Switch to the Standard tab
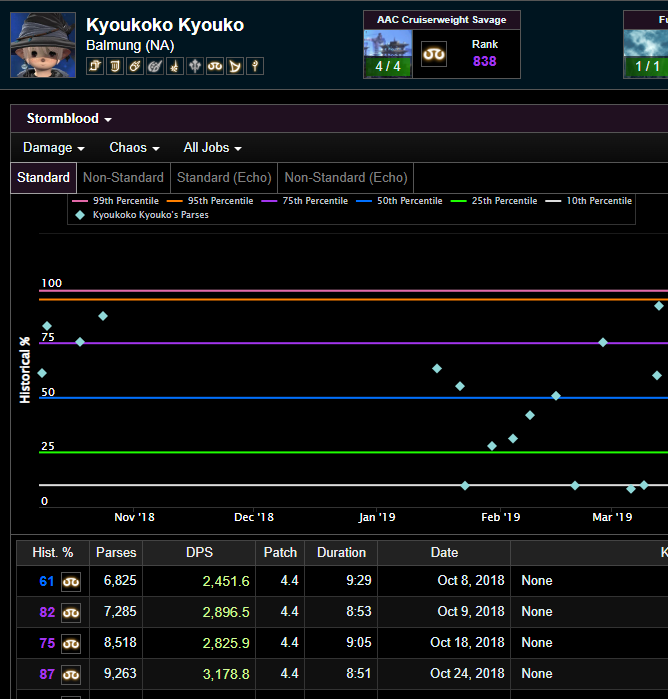The height and width of the screenshot is (699, 668). pos(43,177)
